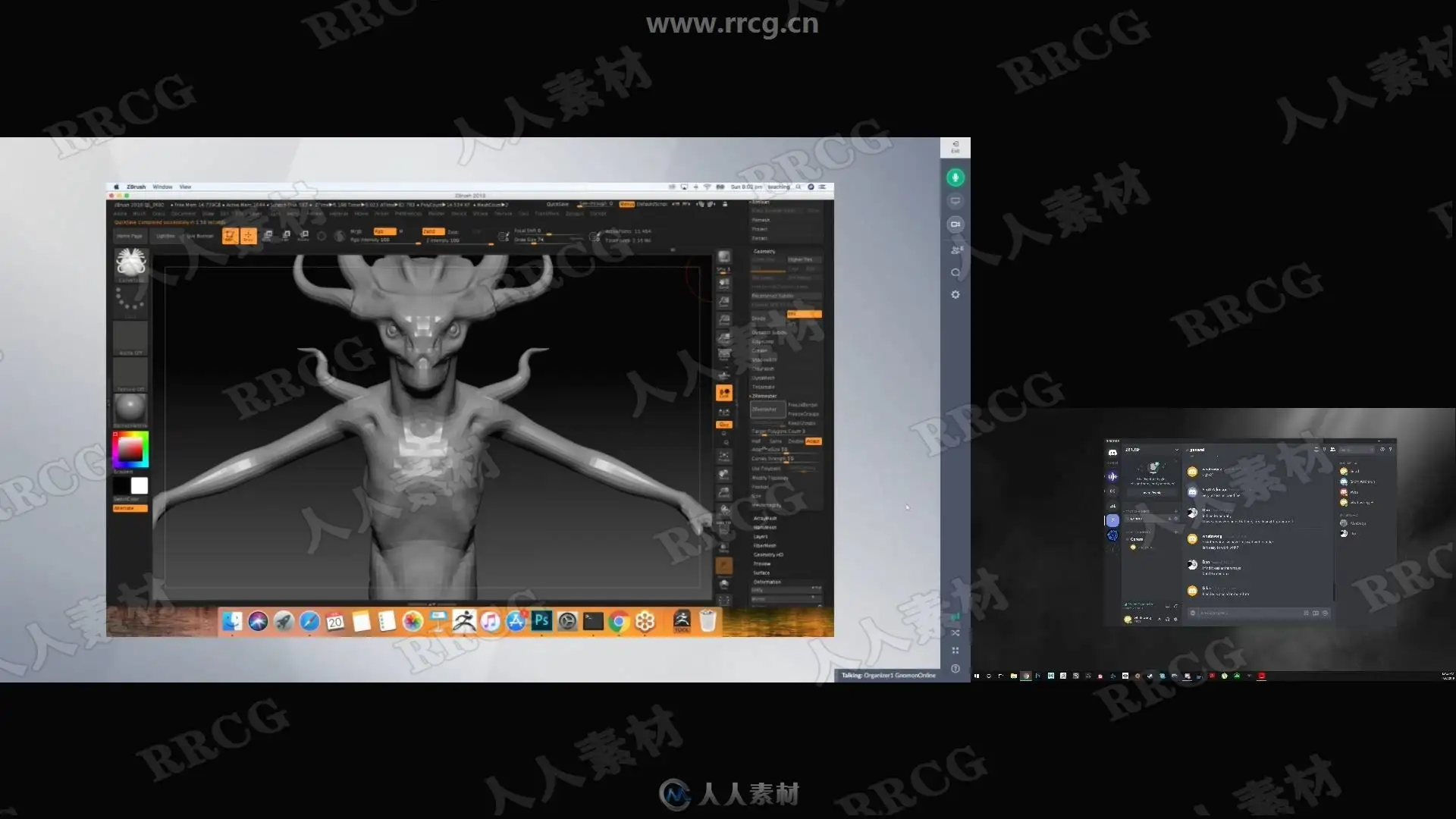Select the orange Edit mode button
Screen dimensions: 1456x819
(230, 237)
